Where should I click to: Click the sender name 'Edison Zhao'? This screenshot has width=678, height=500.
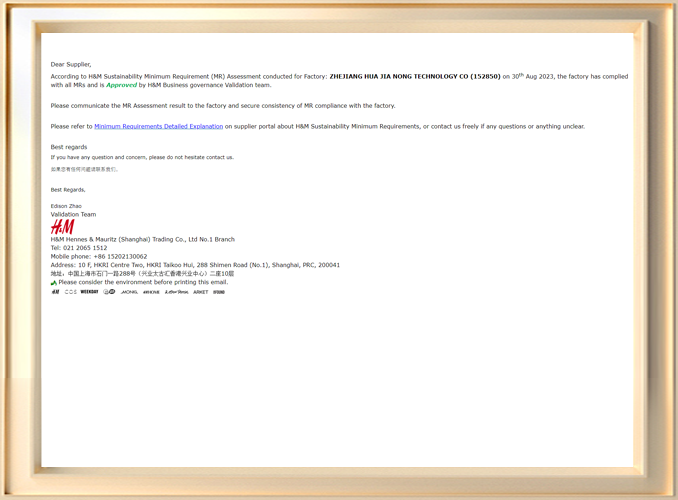[66, 206]
